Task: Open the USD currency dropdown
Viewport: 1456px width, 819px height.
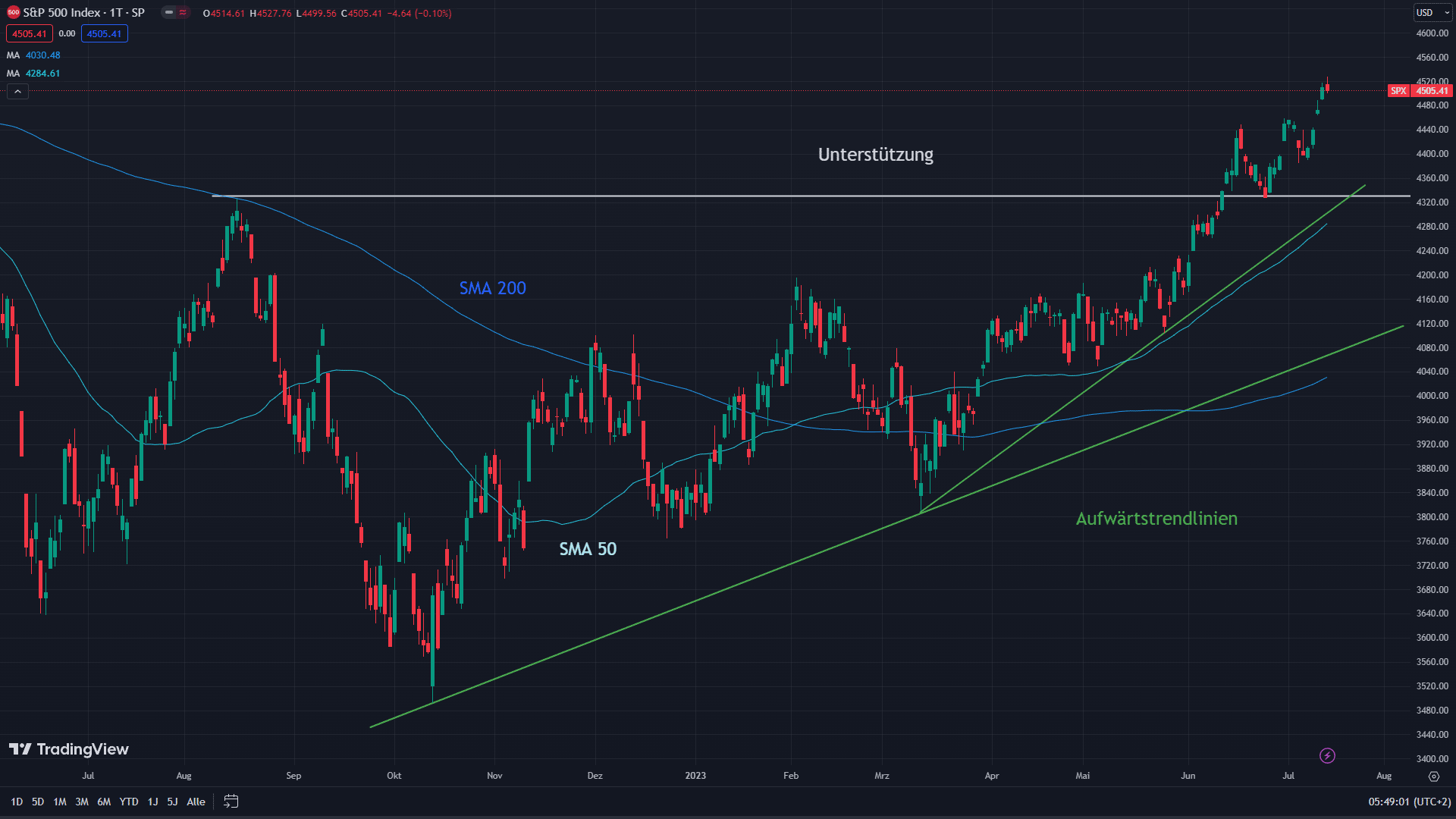Action: pos(1432,13)
